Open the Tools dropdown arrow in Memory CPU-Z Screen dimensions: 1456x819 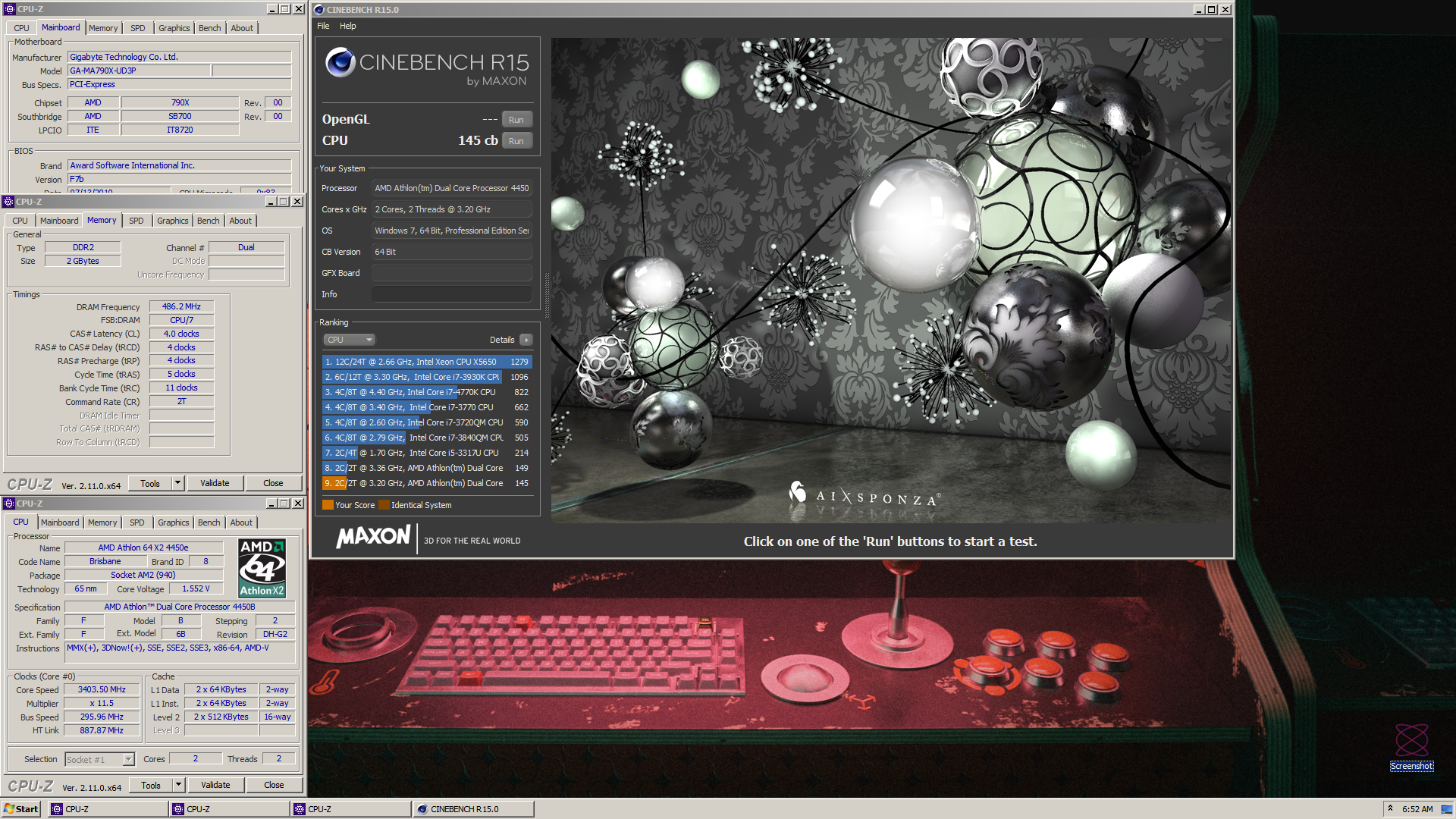click(x=177, y=483)
